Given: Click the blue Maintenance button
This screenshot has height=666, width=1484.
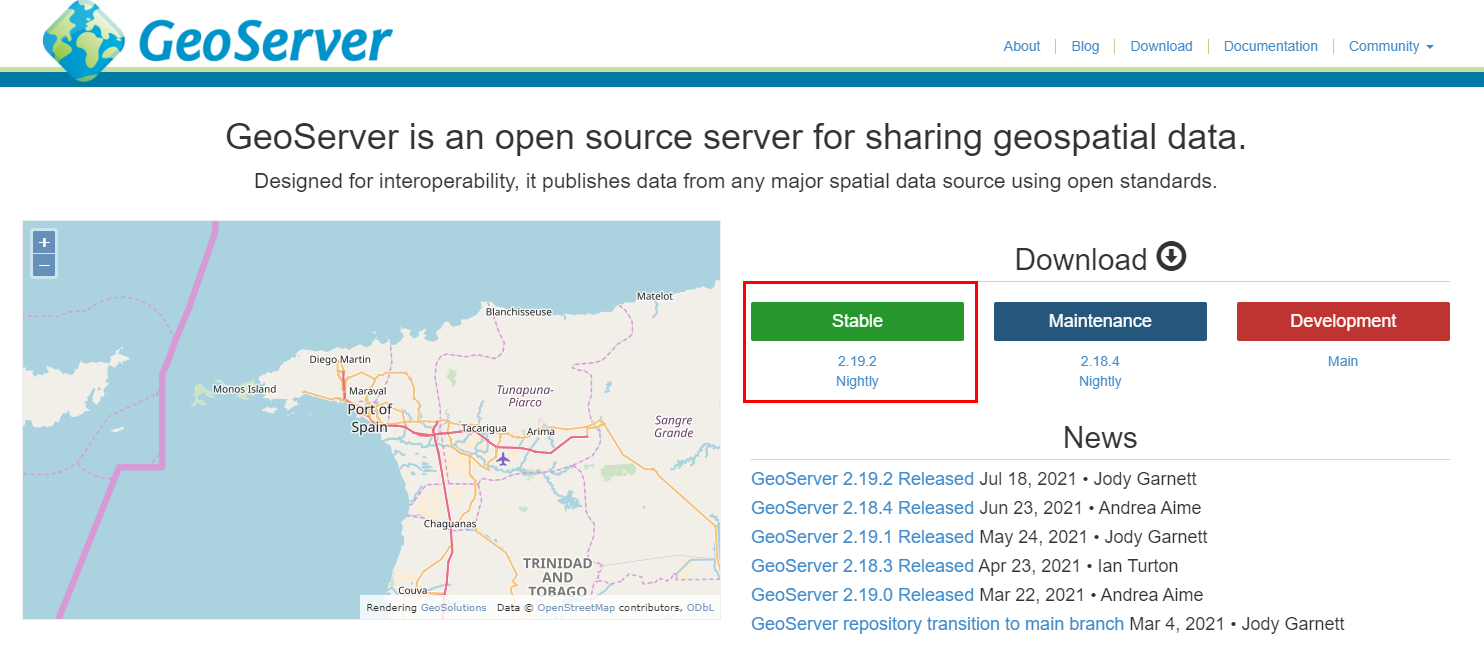Looking at the screenshot, I should (1100, 321).
